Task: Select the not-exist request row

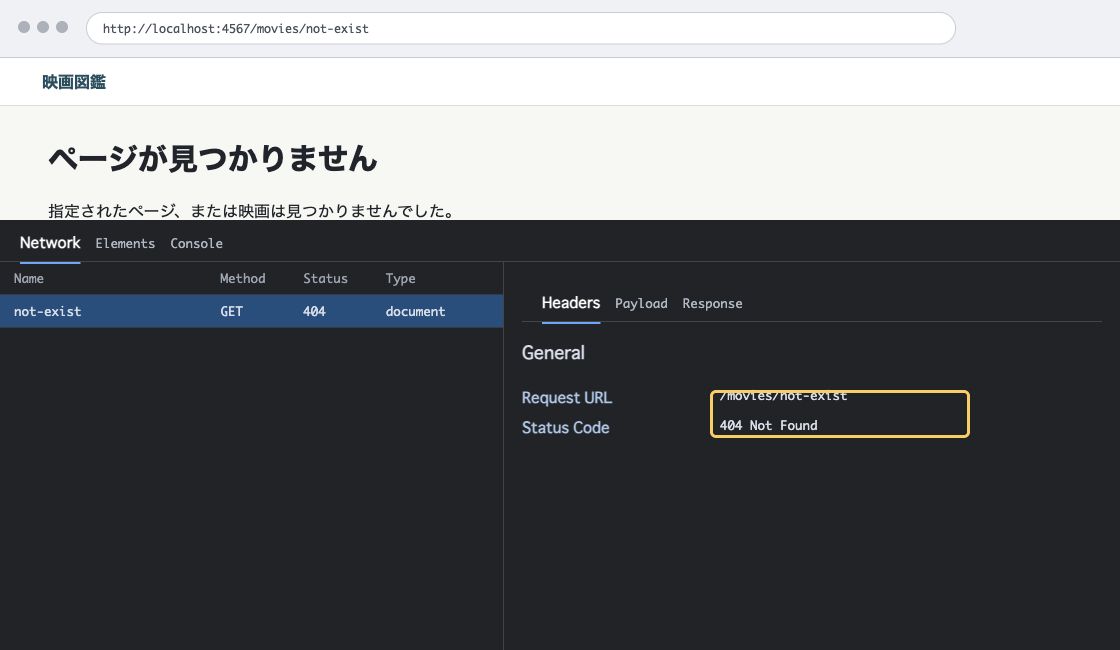Action: (x=251, y=311)
